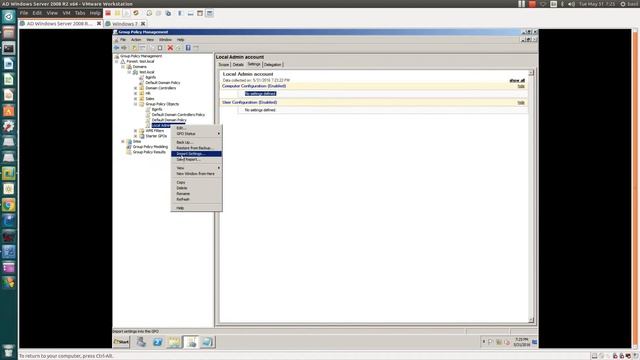Select Group Policy Results in tree
The width and height of the screenshot is (640, 360).
[x=149, y=152]
